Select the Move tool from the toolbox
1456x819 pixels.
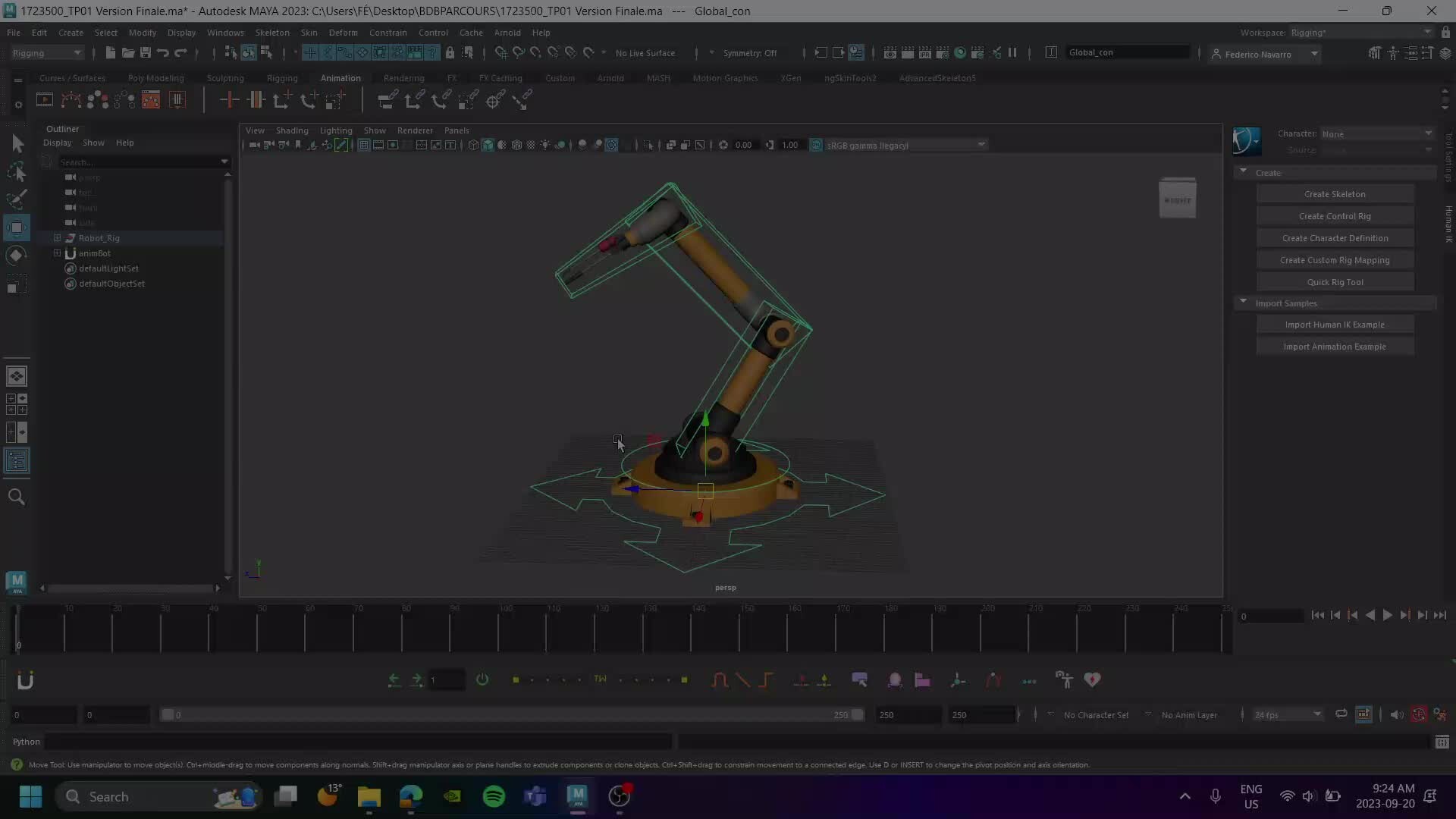(x=17, y=227)
